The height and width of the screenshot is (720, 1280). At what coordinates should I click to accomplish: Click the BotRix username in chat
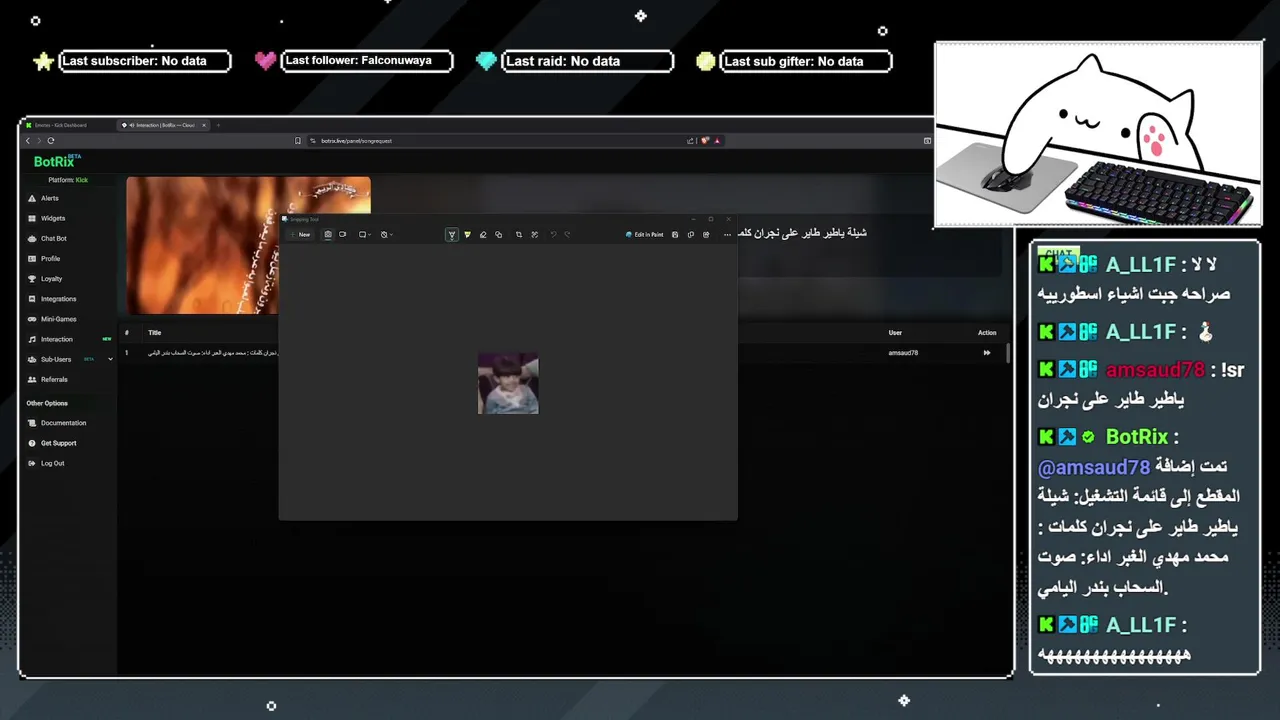[x=1137, y=437]
